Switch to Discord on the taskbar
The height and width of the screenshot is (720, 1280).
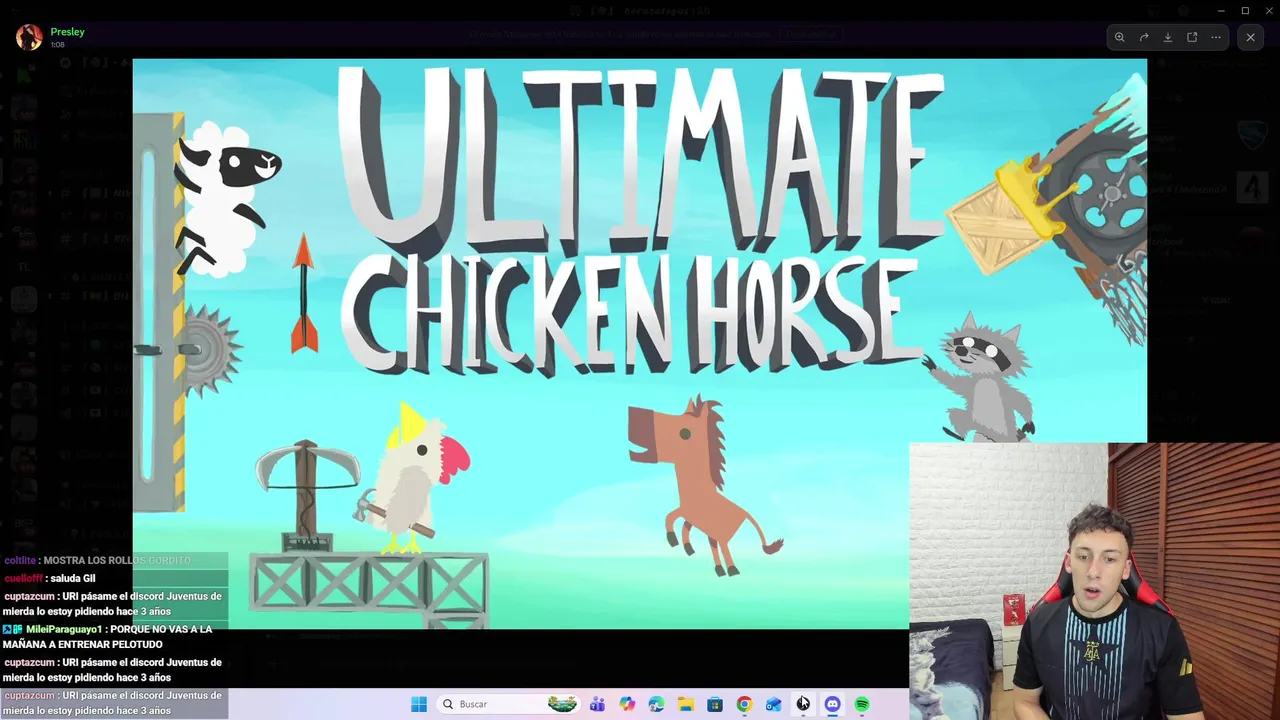click(832, 704)
